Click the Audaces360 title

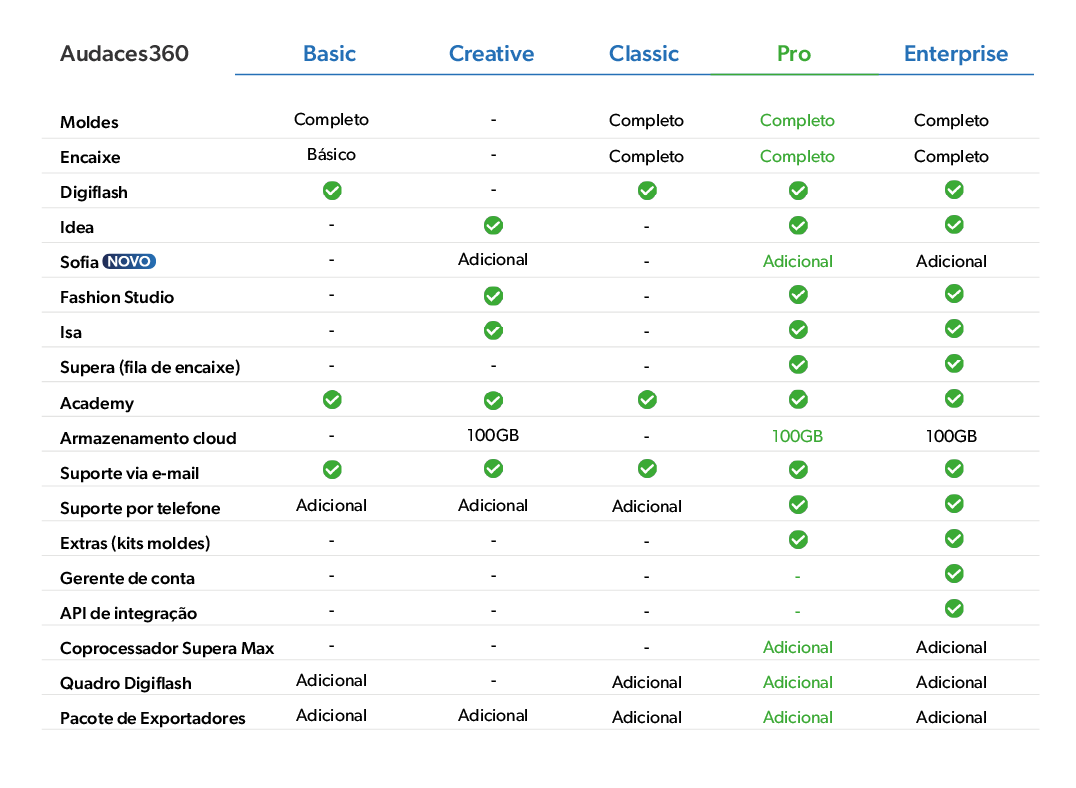pos(124,54)
